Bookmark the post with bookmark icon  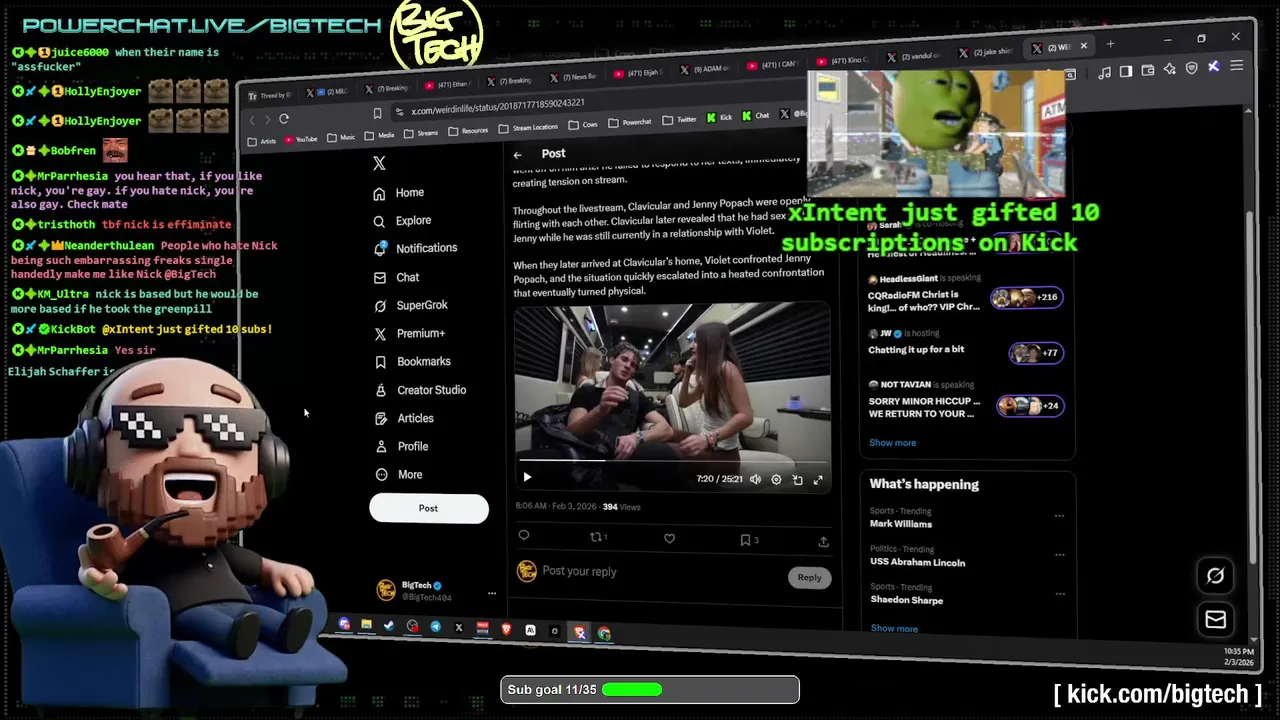tap(746, 540)
